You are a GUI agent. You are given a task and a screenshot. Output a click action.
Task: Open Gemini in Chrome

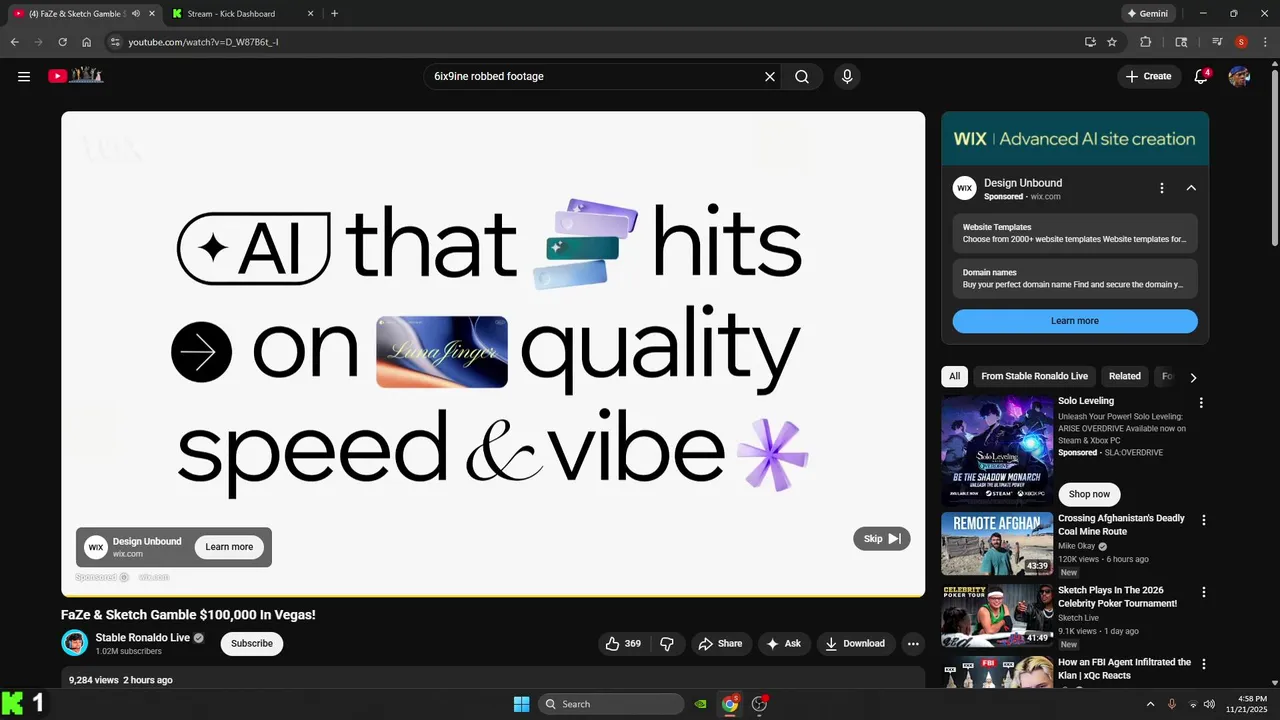click(1147, 14)
